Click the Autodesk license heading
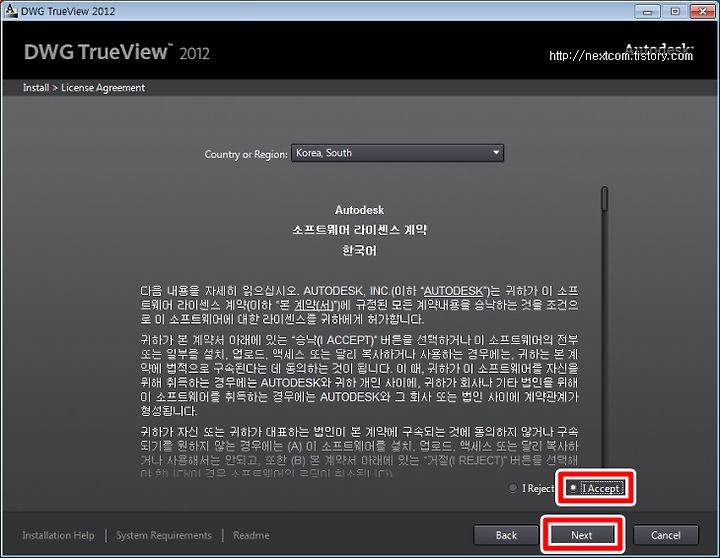 tap(360, 210)
